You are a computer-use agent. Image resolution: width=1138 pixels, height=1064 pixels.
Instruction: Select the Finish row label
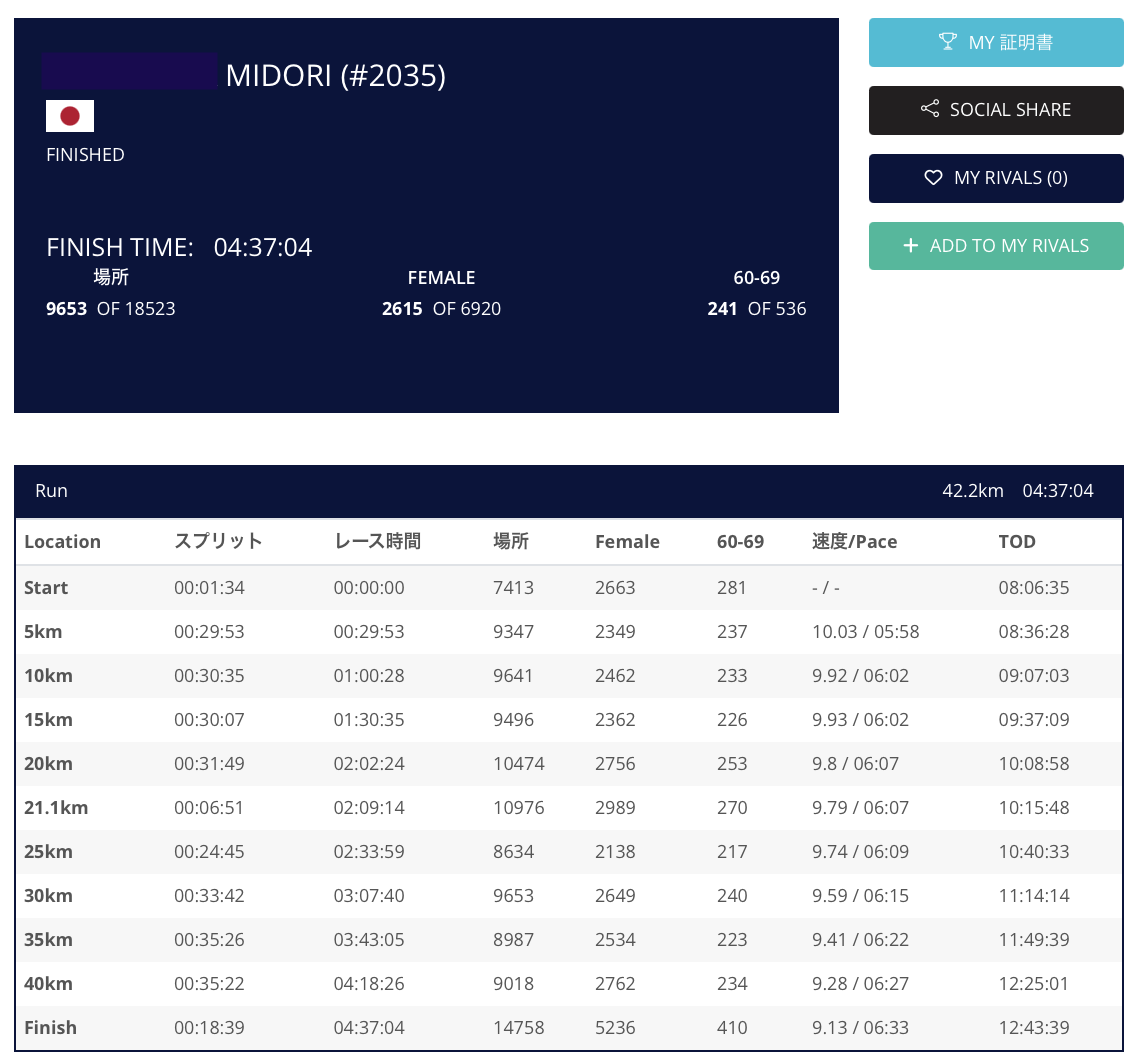click(50, 1028)
